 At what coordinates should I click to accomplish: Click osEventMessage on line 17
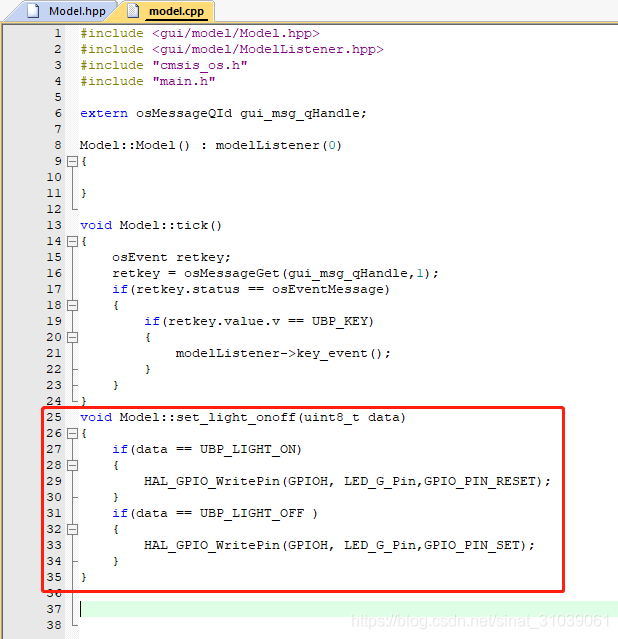(328, 289)
